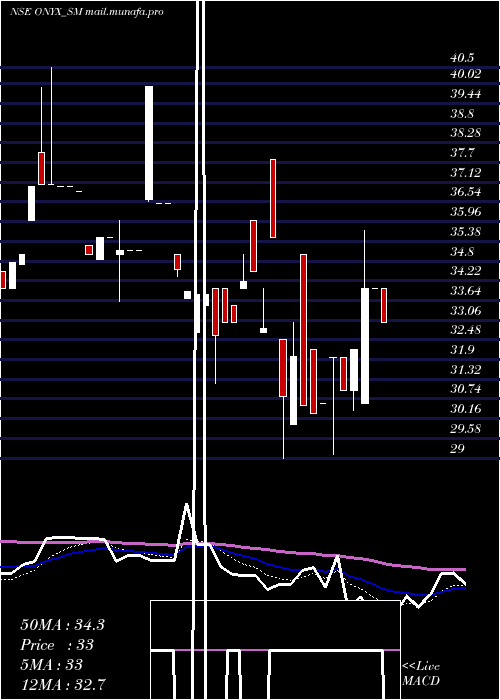
Task: Select the 38.8 price level label
Action: tap(462, 113)
